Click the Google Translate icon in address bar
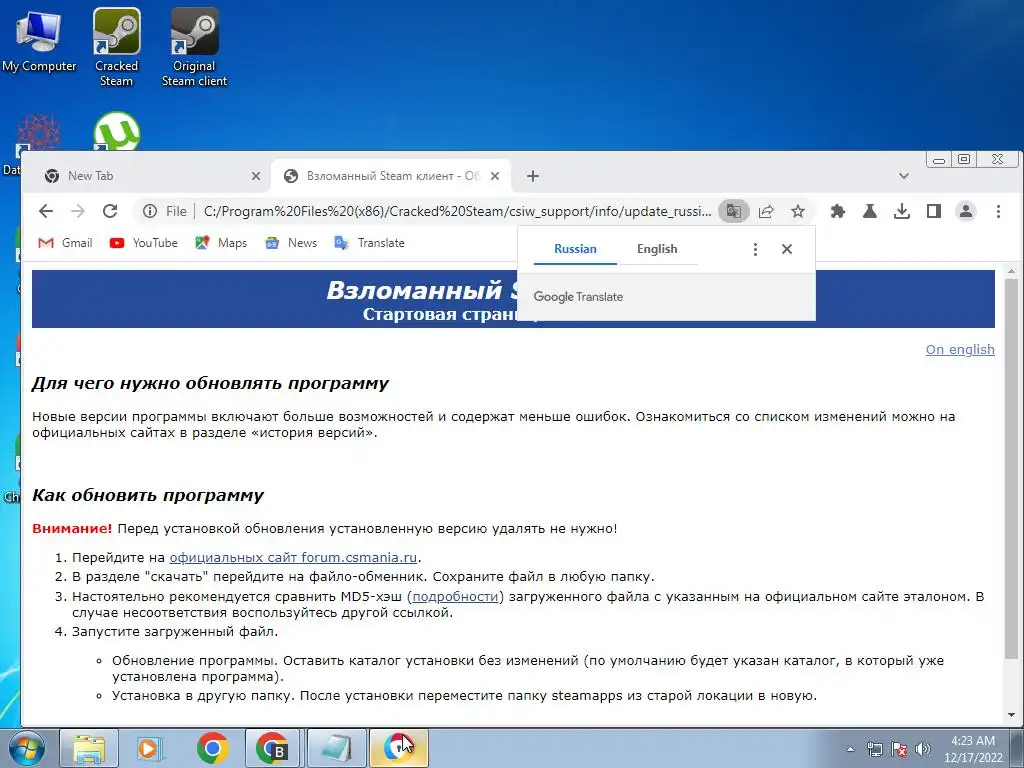 (733, 211)
